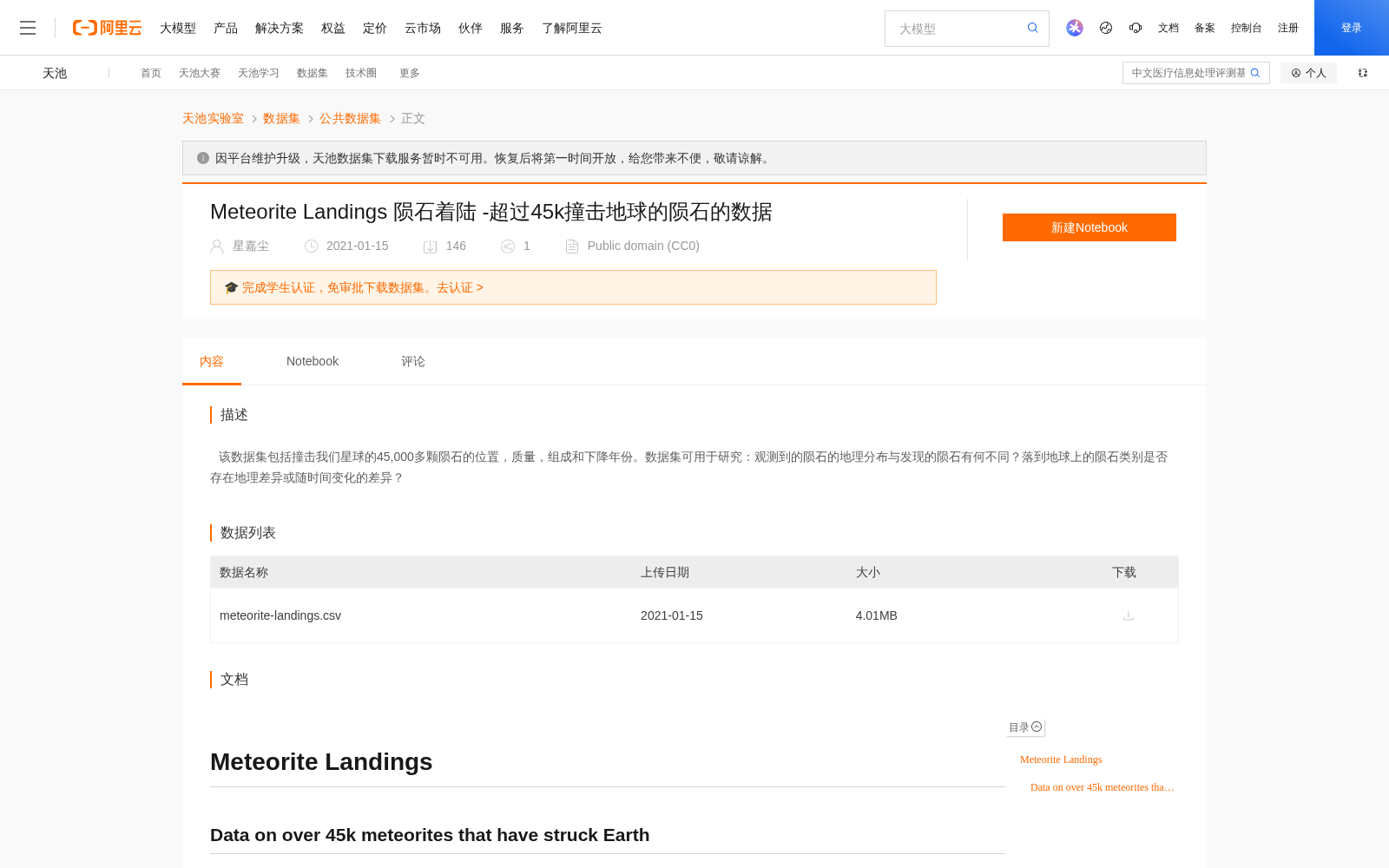Open 天池大赛 page
The height and width of the screenshot is (868, 1389).
point(200,73)
